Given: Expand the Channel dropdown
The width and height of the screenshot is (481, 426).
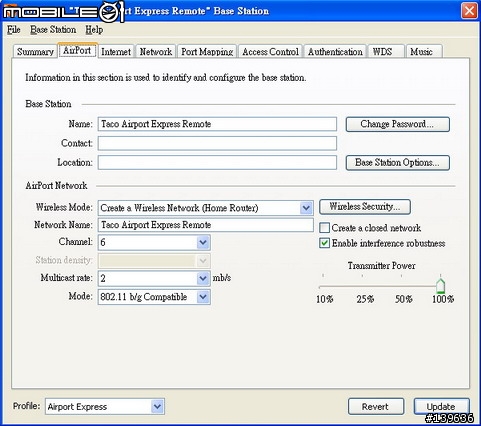Looking at the screenshot, I should [x=203, y=242].
